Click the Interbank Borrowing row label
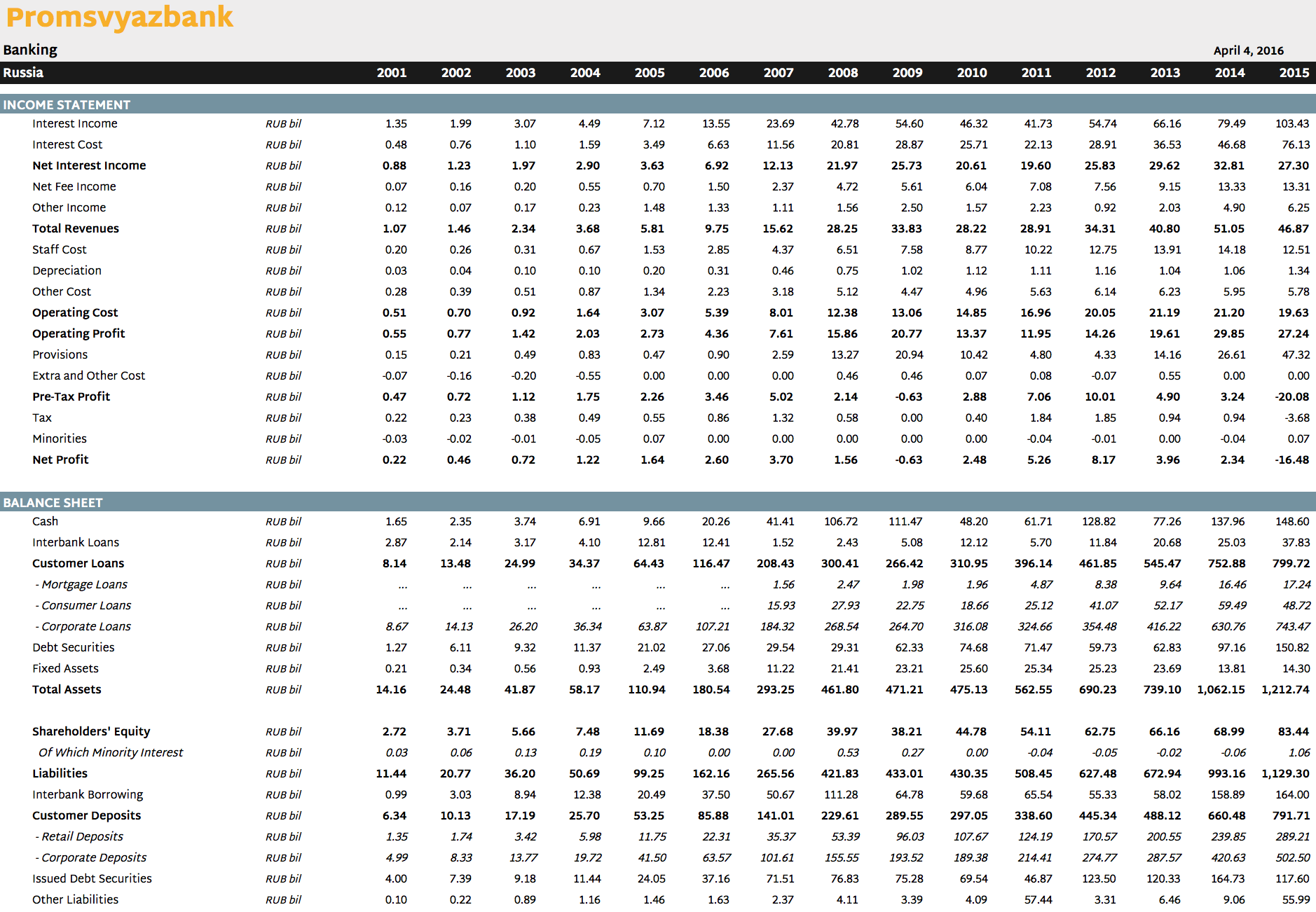 pos(88,795)
